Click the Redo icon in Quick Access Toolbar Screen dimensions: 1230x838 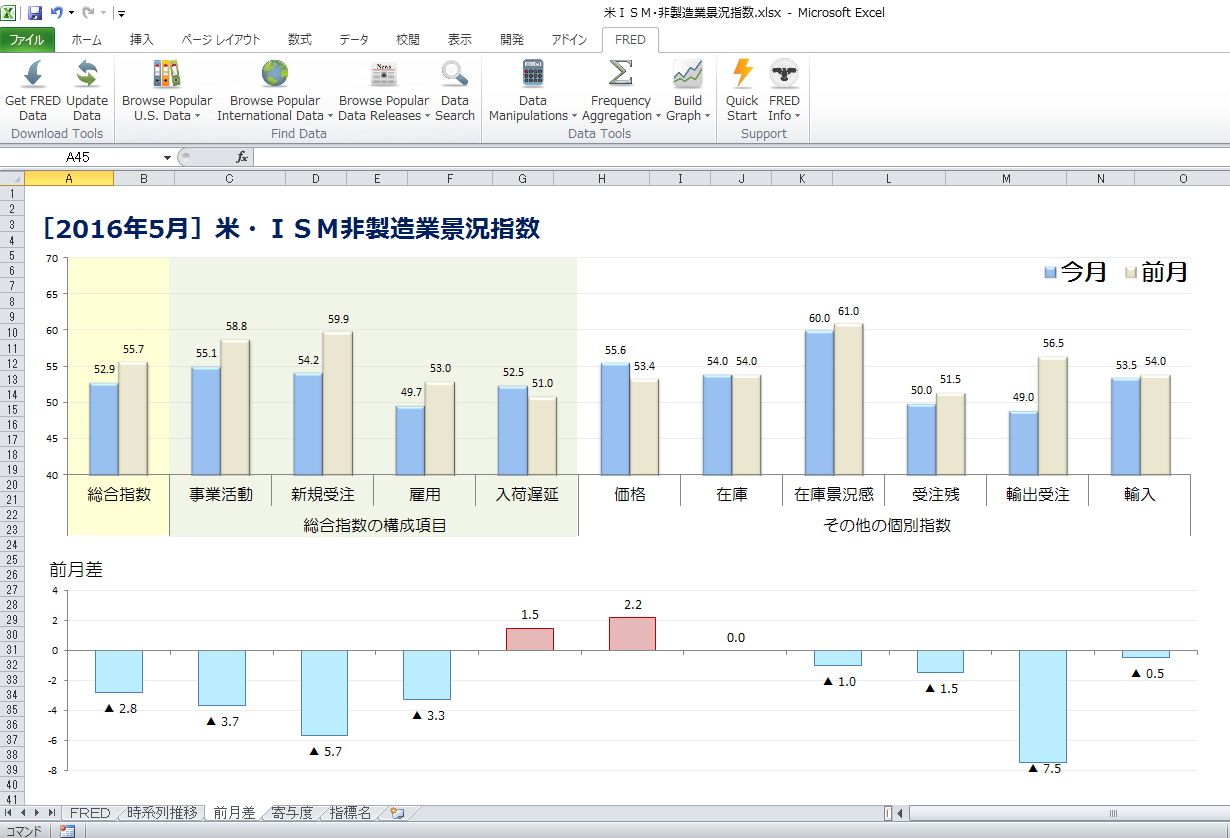click(87, 13)
